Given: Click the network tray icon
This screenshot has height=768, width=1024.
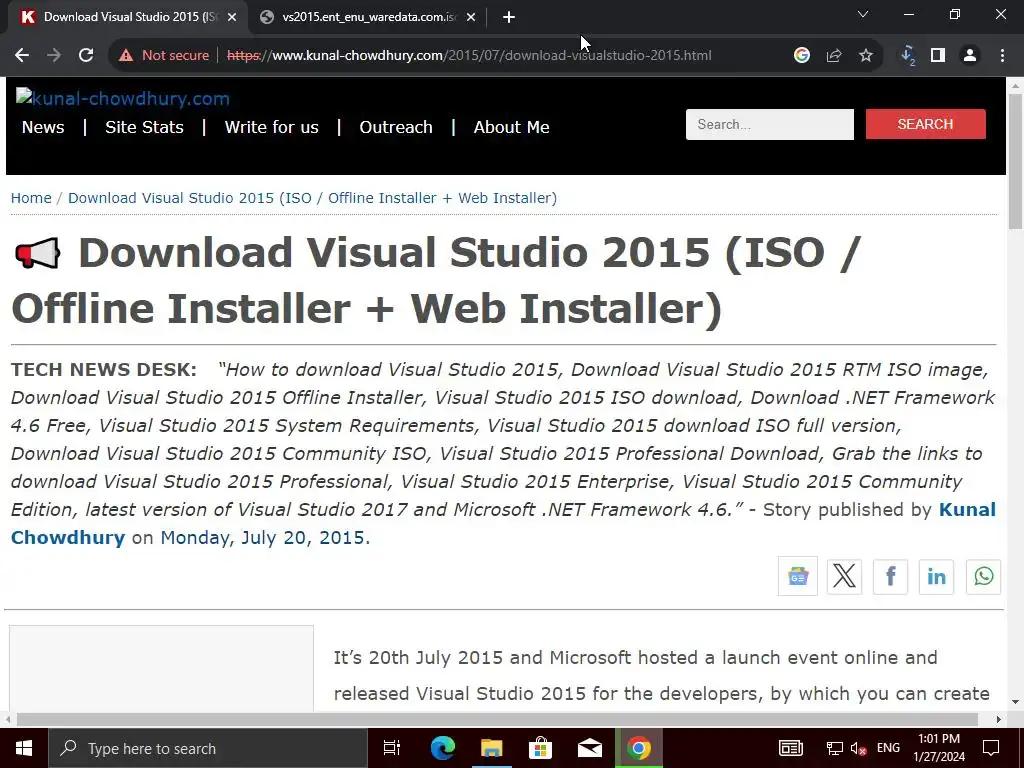Looking at the screenshot, I should pyautogui.click(x=834, y=748).
